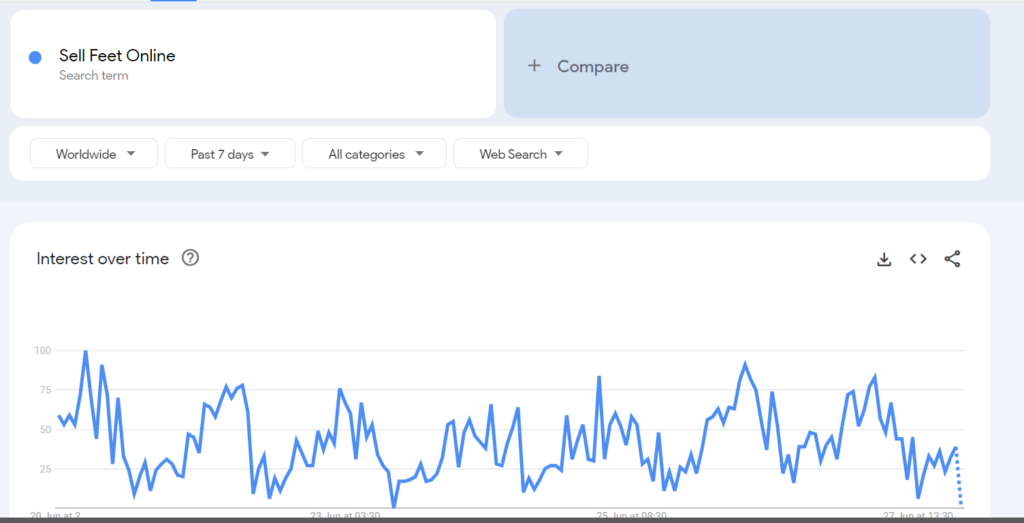Open the Past 7 days dropdown

229,154
